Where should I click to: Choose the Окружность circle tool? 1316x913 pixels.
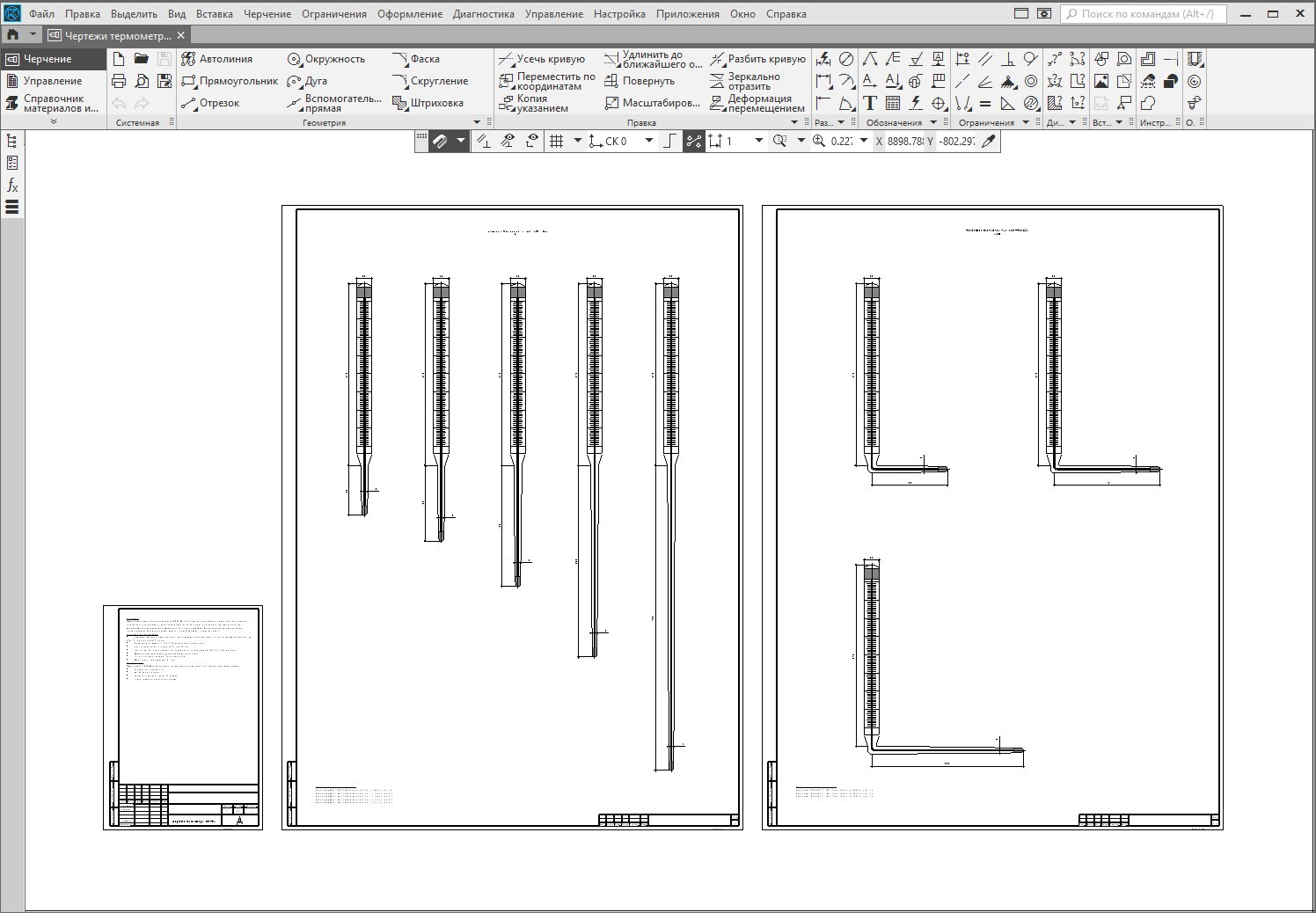pos(325,59)
